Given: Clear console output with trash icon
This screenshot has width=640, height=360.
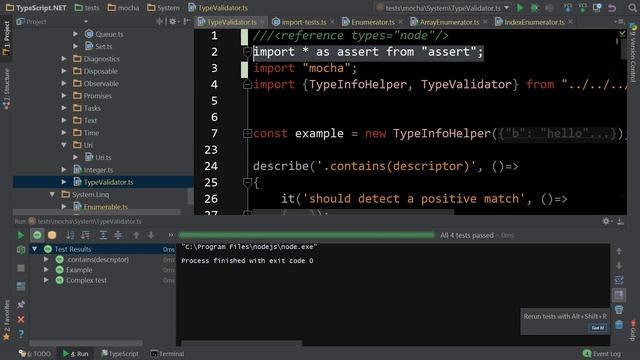Looking at the screenshot, I should tap(619, 324).
